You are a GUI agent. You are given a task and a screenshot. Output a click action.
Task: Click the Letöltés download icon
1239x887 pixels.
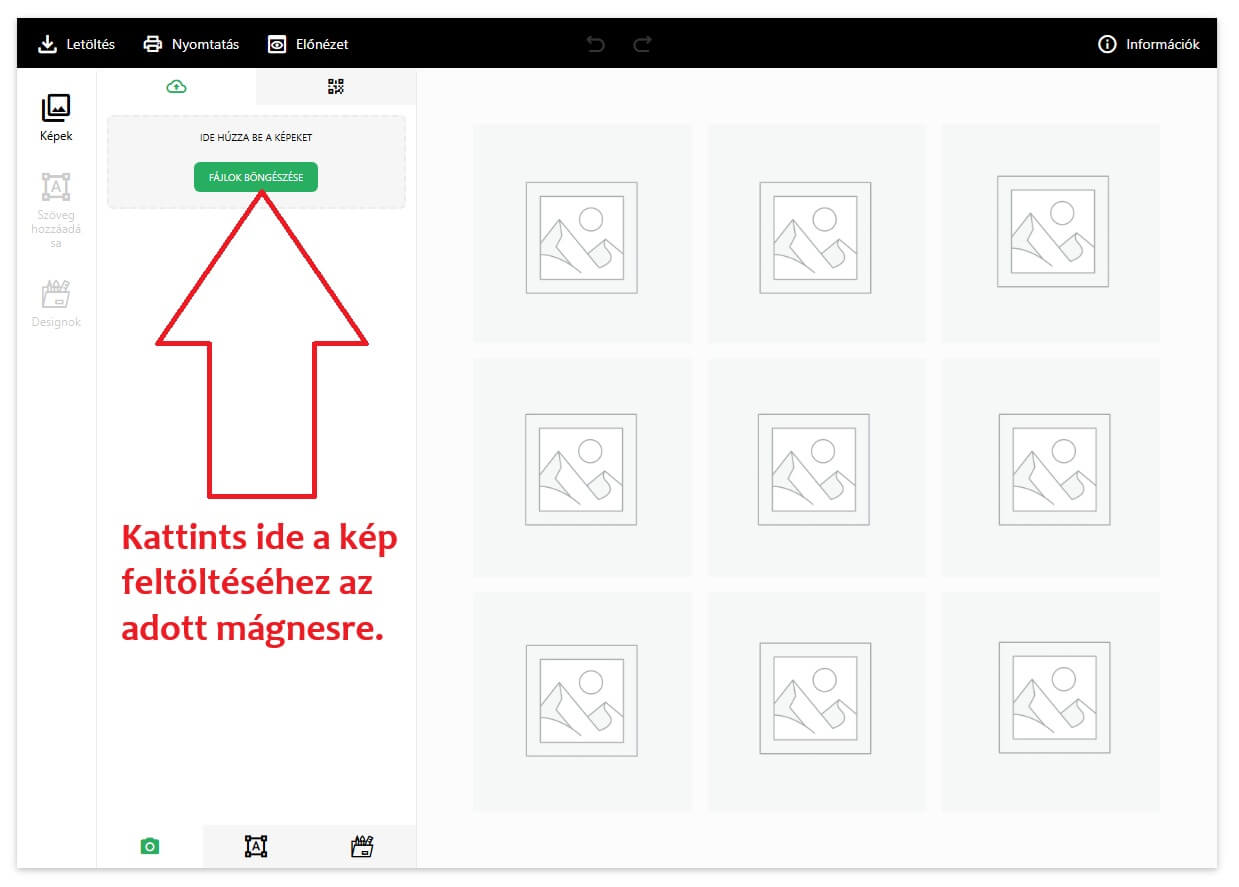46,44
